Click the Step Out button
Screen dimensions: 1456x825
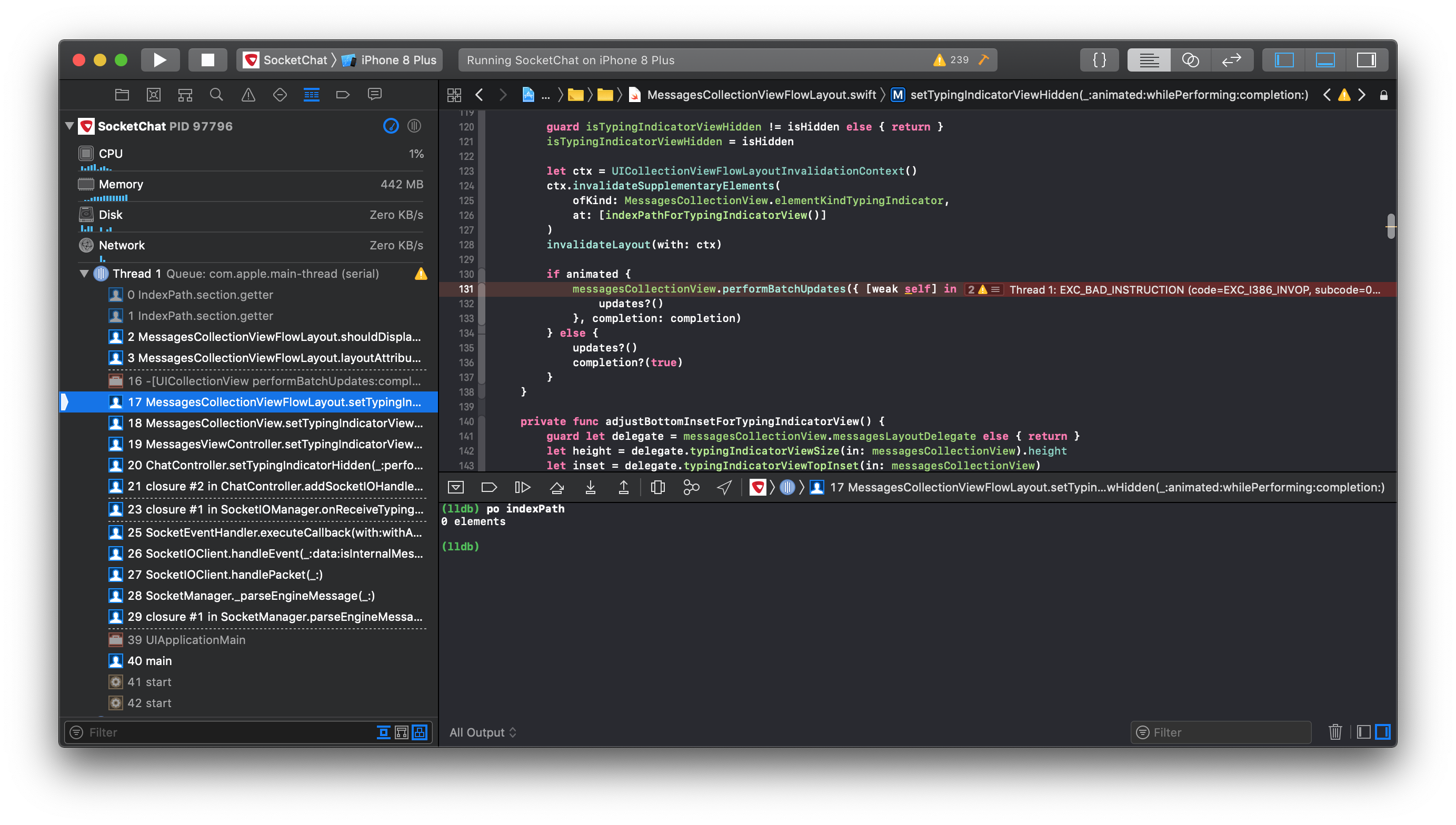[x=623, y=487]
